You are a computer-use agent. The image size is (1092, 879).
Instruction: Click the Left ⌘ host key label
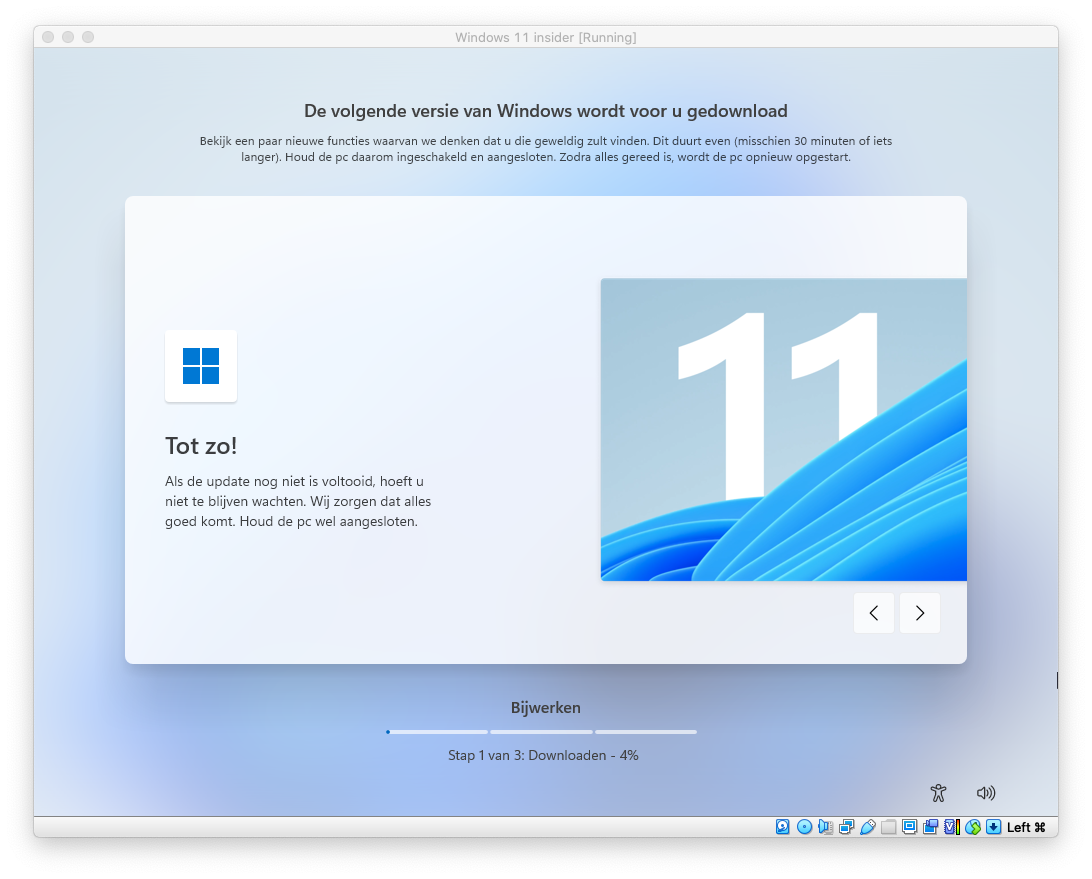[x=1026, y=827]
